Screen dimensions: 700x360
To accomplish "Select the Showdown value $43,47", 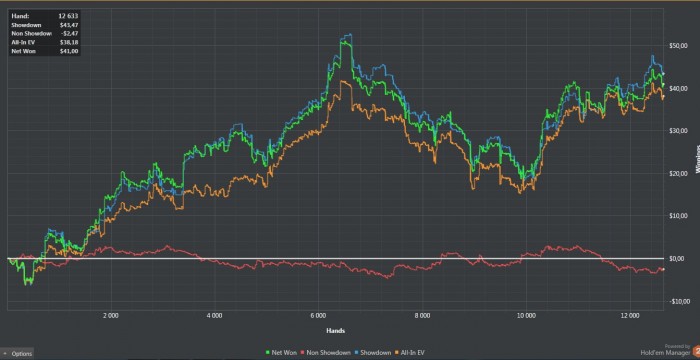I will (x=69, y=25).
